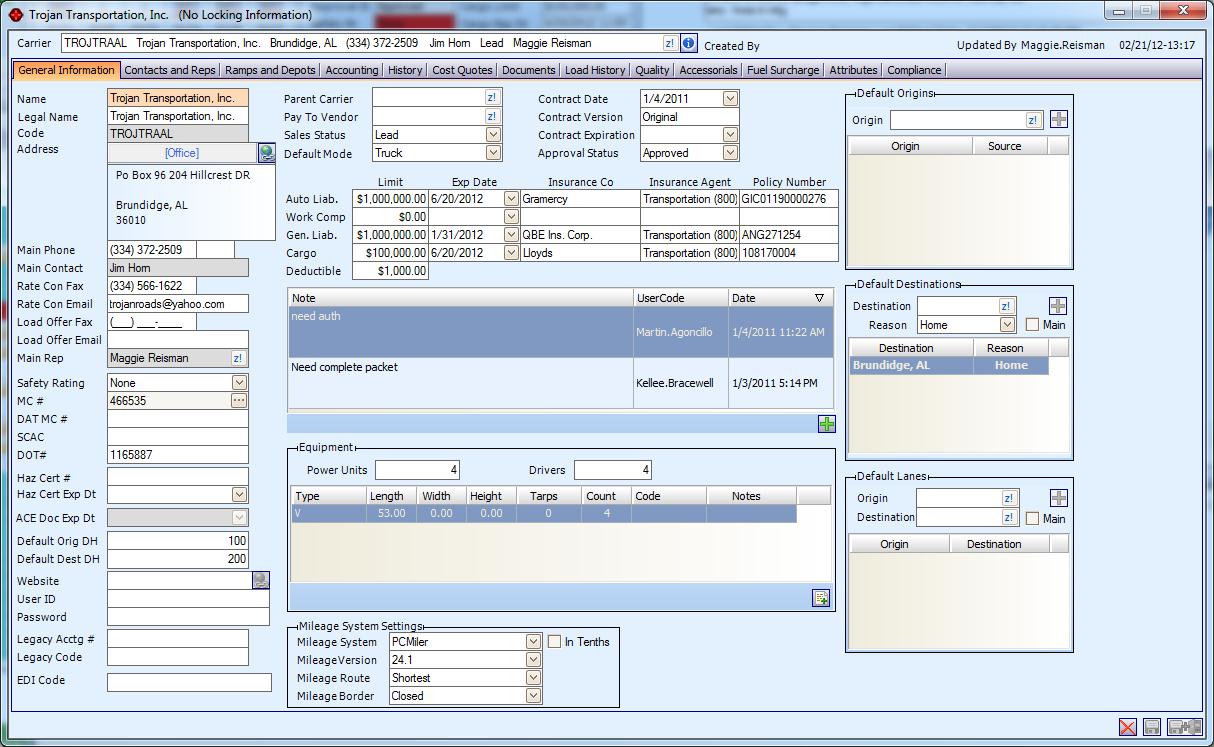Enable Main checkbox in Default Lanes
The width and height of the screenshot is (1214, 747).
click(1033, 518)
